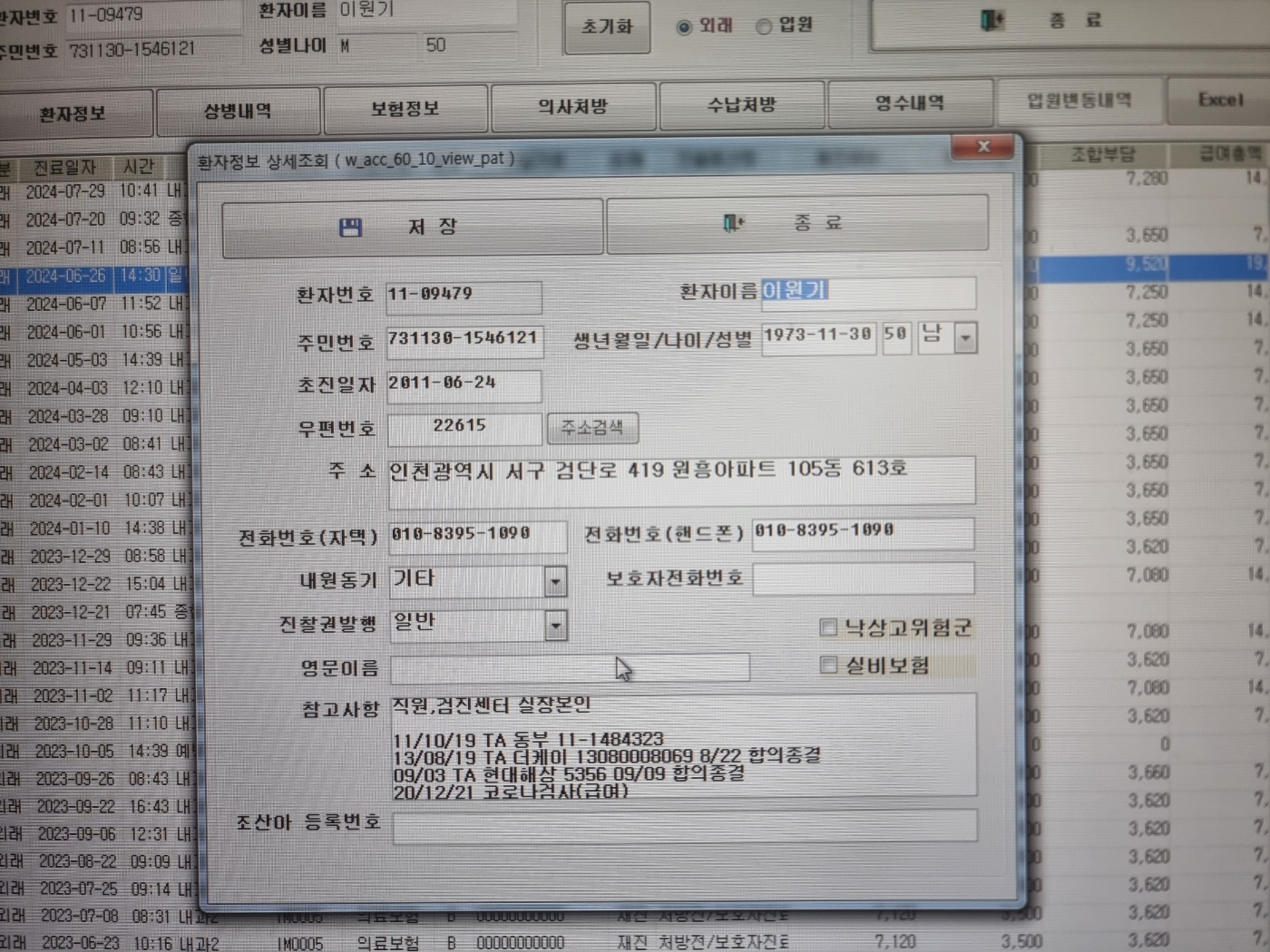This screenshot has width=1270, height=952.
Task: Open the gender dropdown showing 남
Action: coord(965,338)
